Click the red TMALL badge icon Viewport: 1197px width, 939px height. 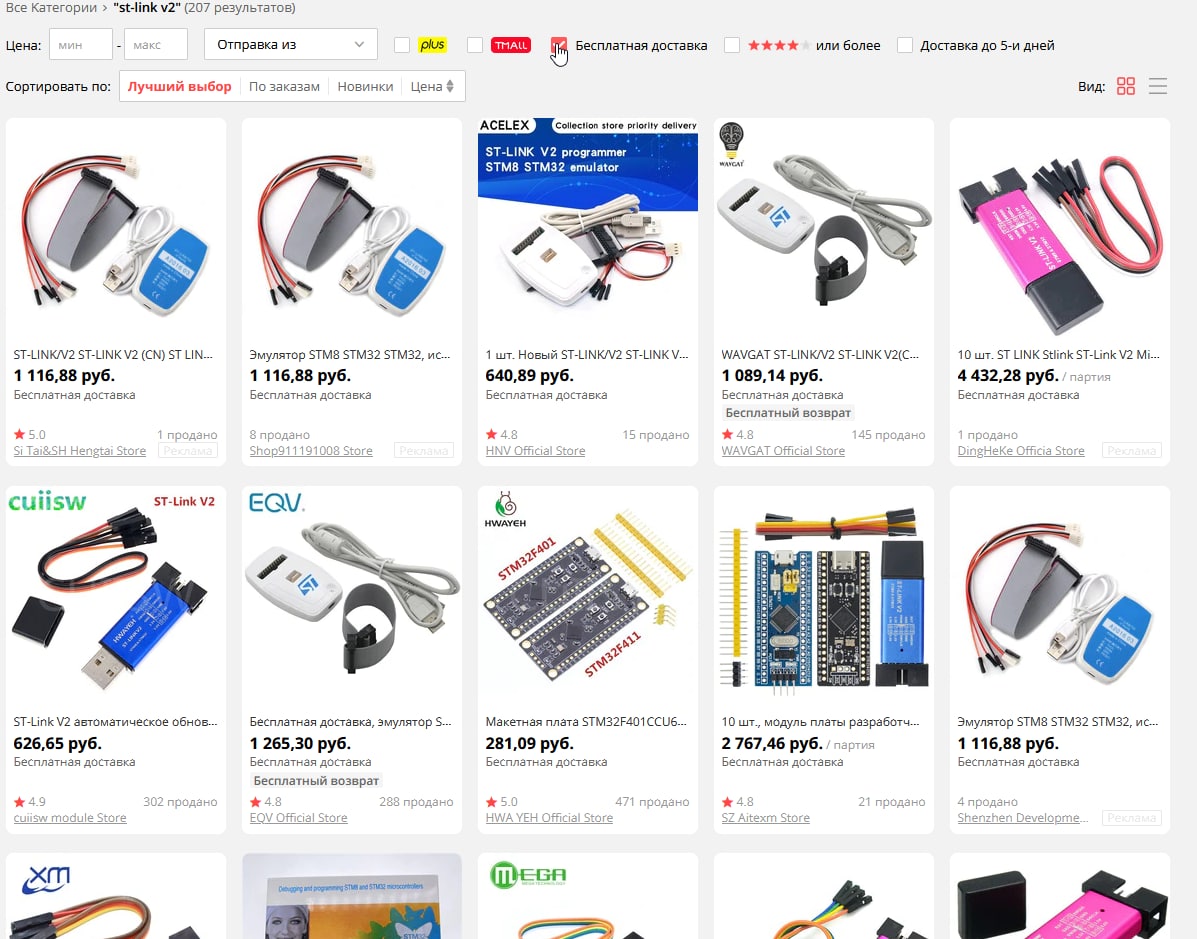[511, 45]
